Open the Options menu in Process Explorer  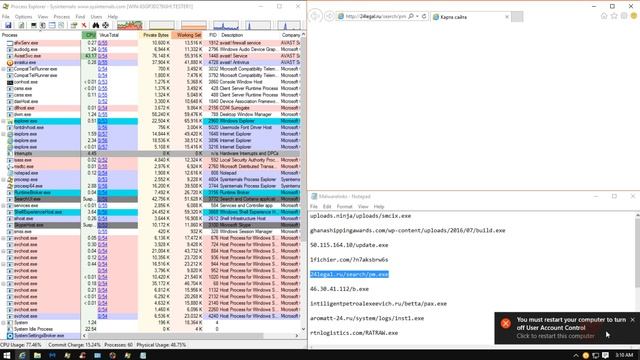[x=23, y=17]
